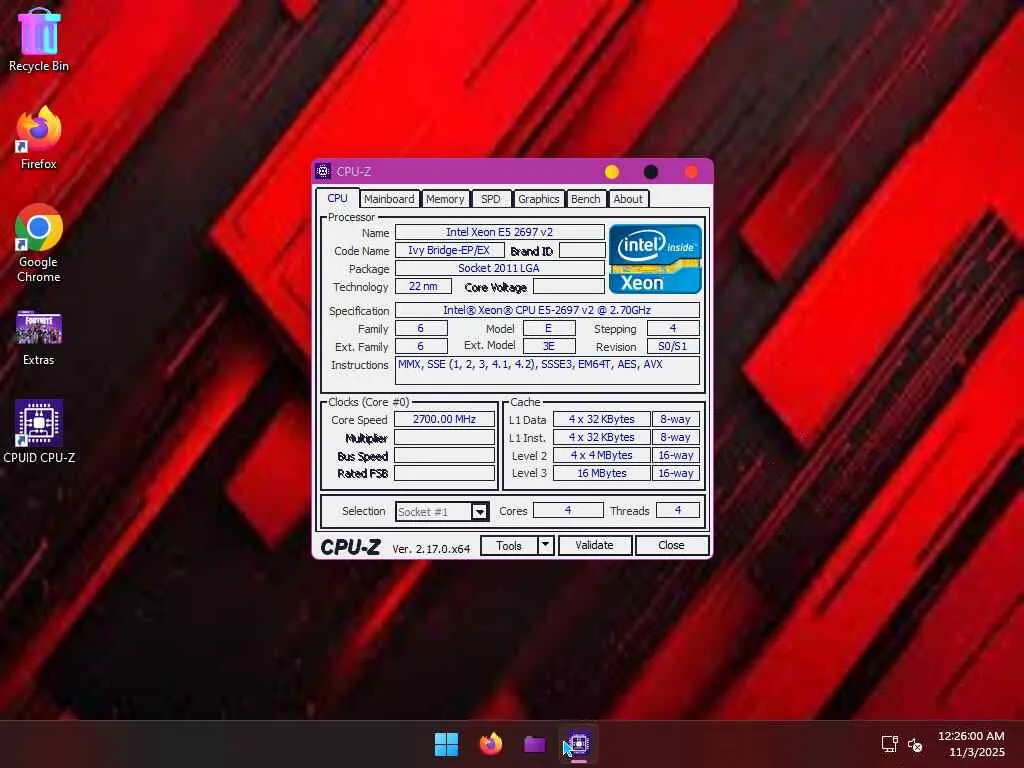Open the clock and date in taskbar
Viewport: 1024px width, 768px height.
972,744
